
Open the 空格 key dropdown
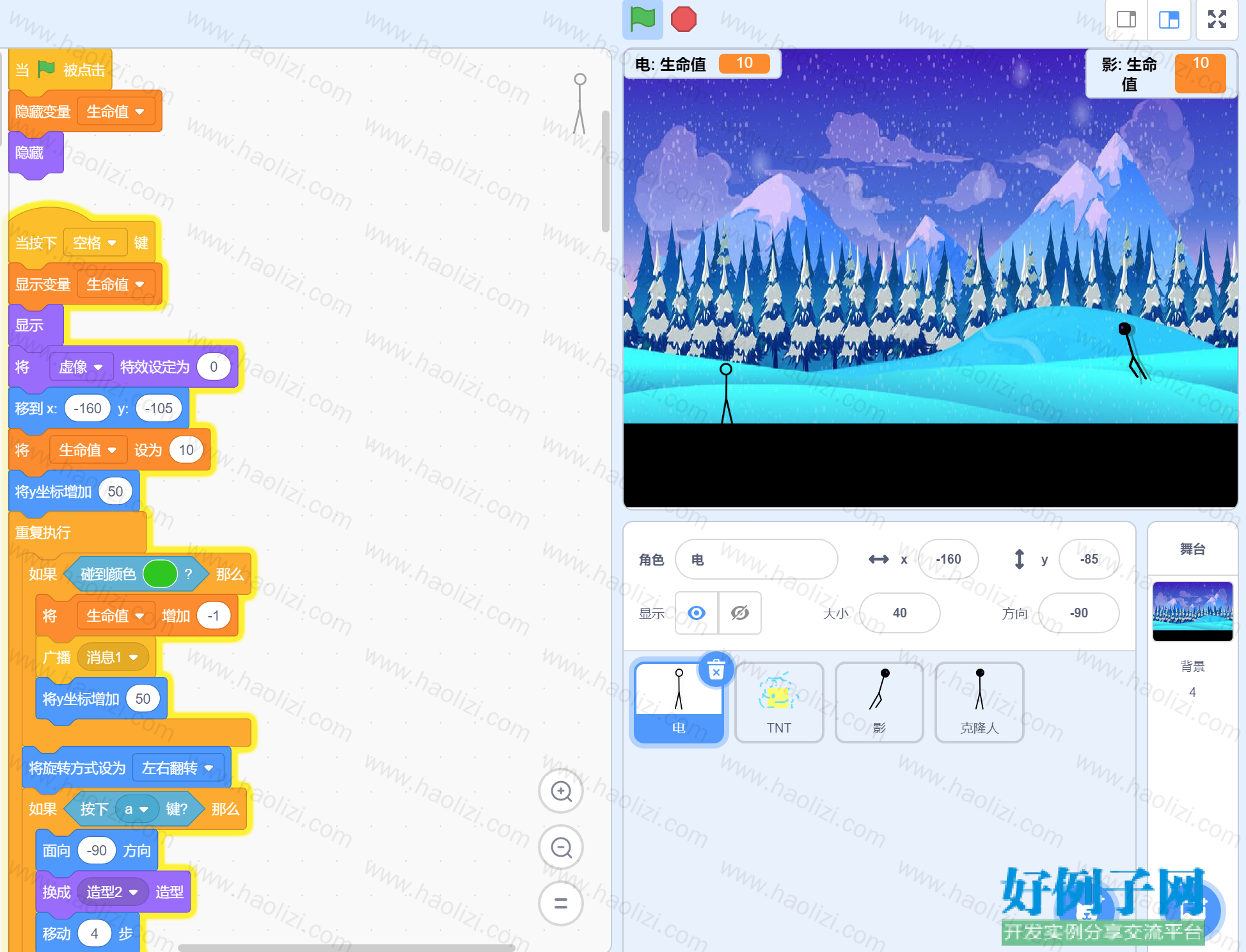[x=95, y=243]
